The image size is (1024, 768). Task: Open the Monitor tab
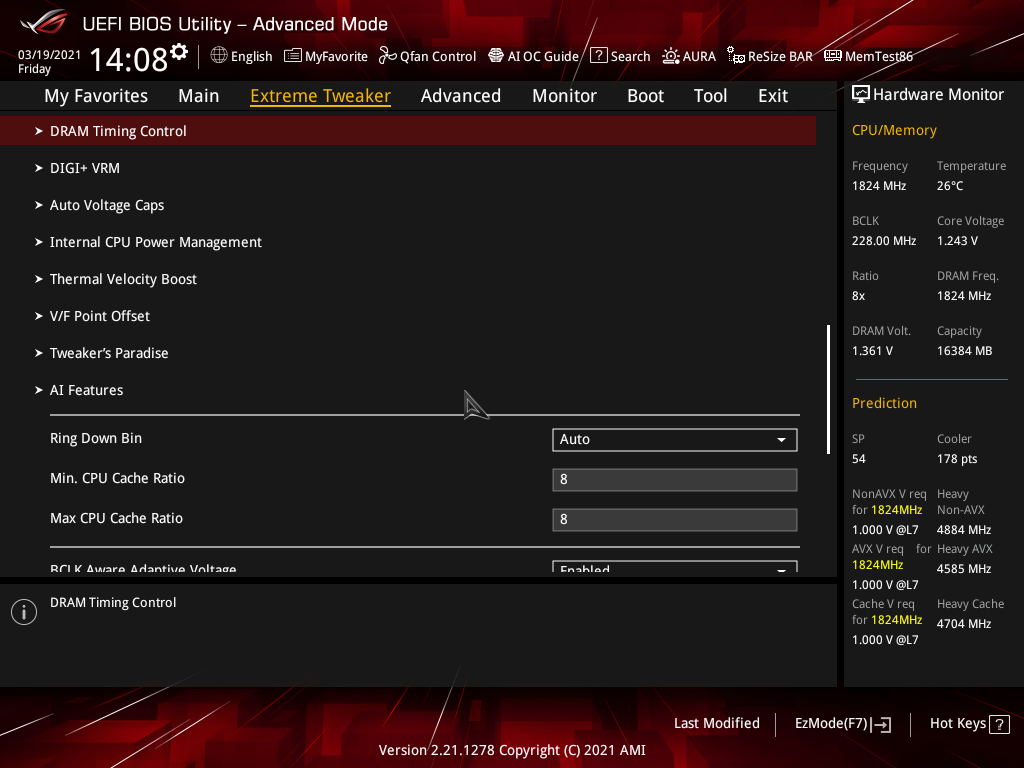pos(564,96)
